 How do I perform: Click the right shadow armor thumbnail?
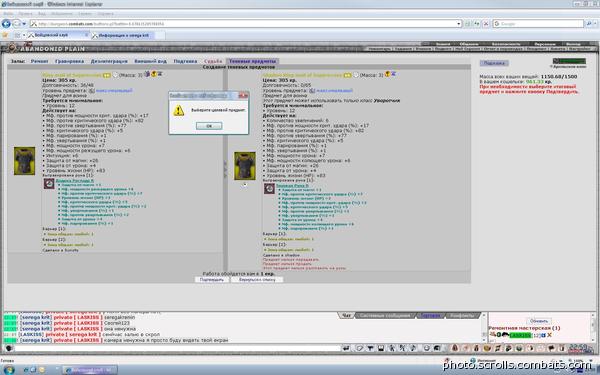click(x=245, y=166)
